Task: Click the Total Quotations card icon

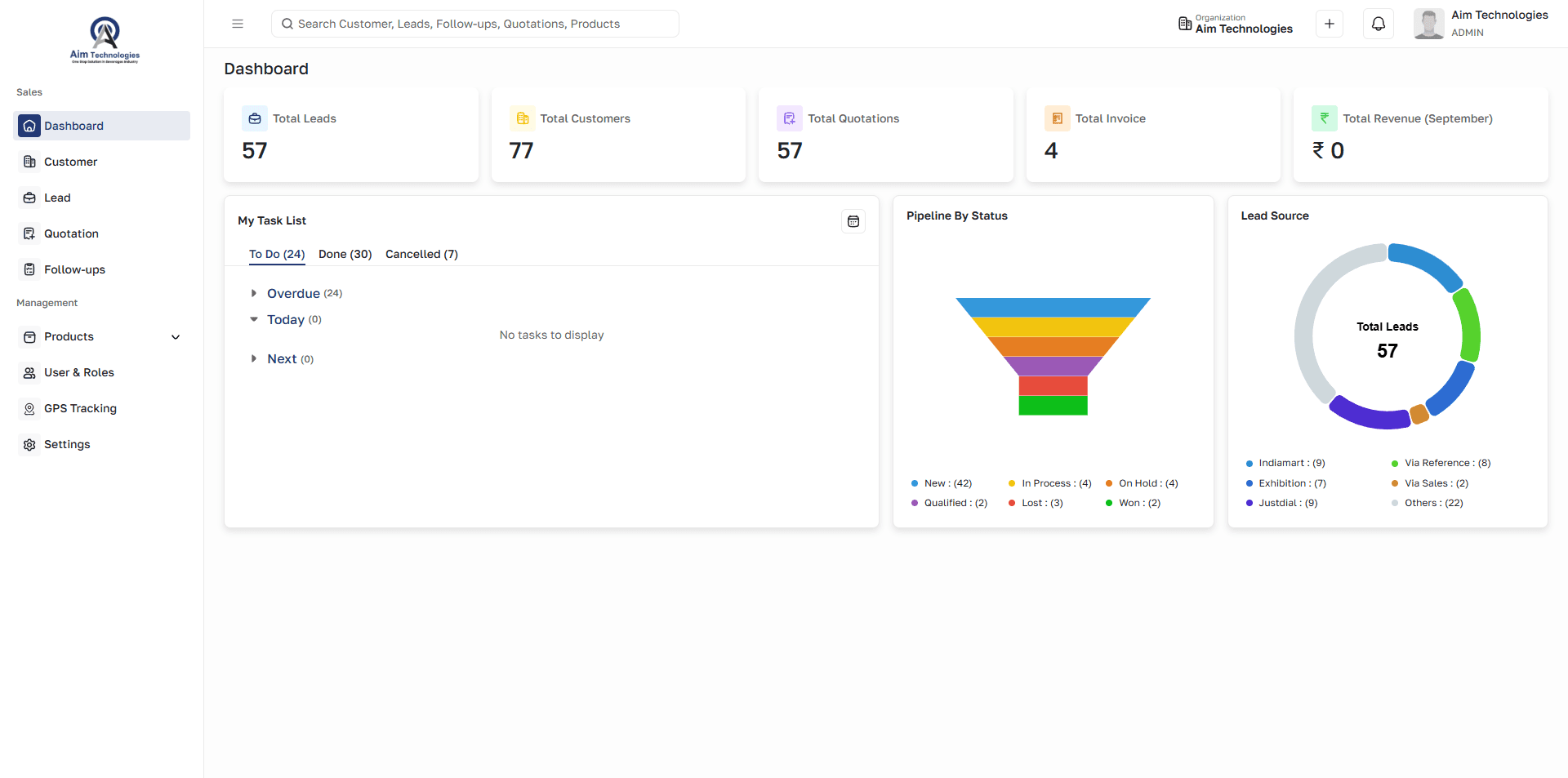Action: pos(790,118)
